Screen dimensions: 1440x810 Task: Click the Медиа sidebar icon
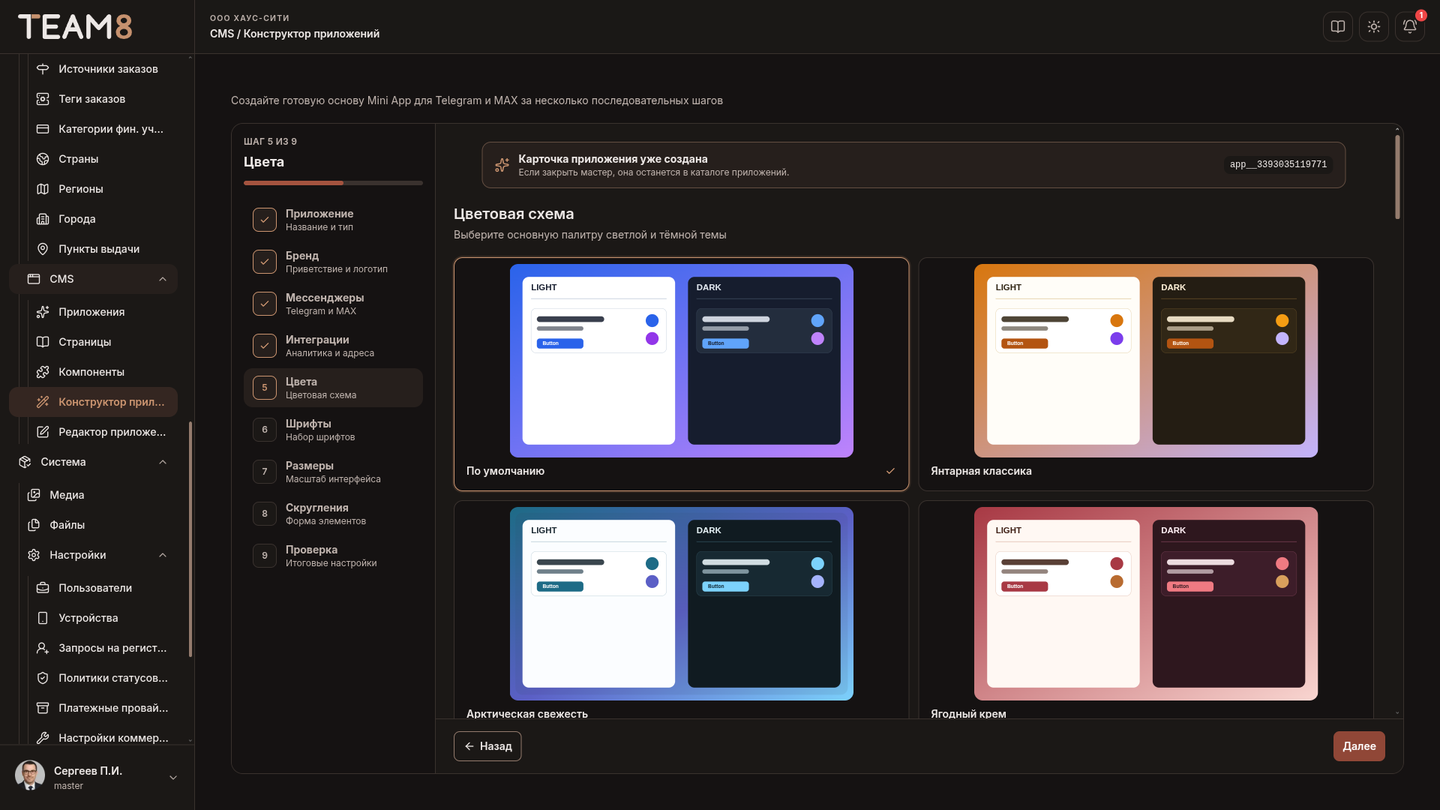(x=33, y=495)
